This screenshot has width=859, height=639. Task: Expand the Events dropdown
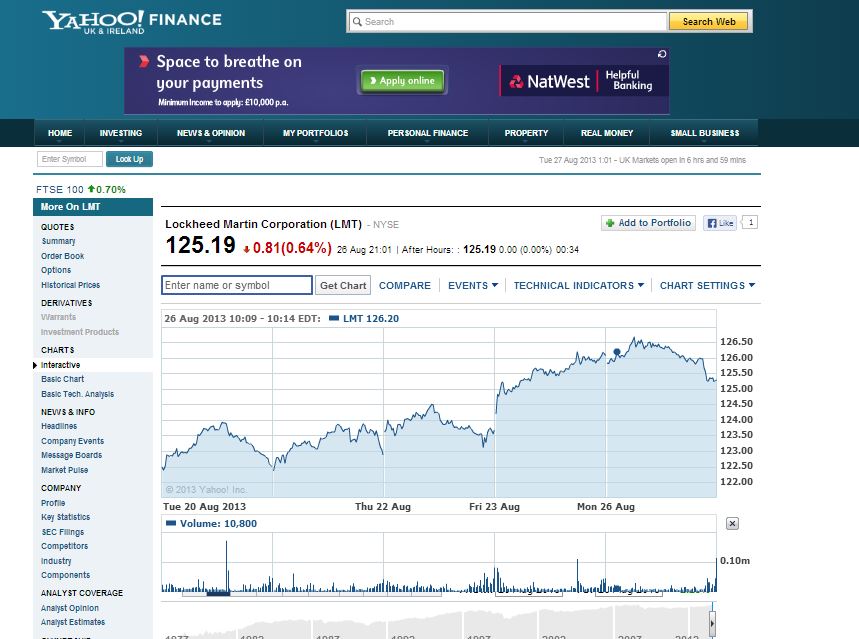point(473,286)
